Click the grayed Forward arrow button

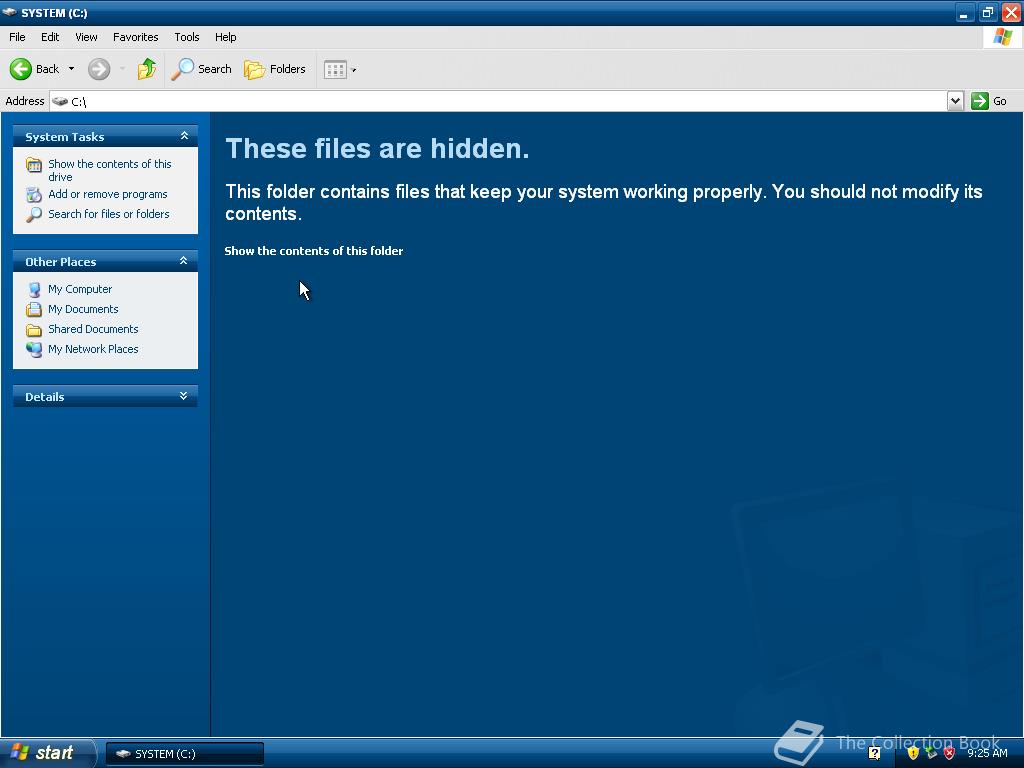99,69
